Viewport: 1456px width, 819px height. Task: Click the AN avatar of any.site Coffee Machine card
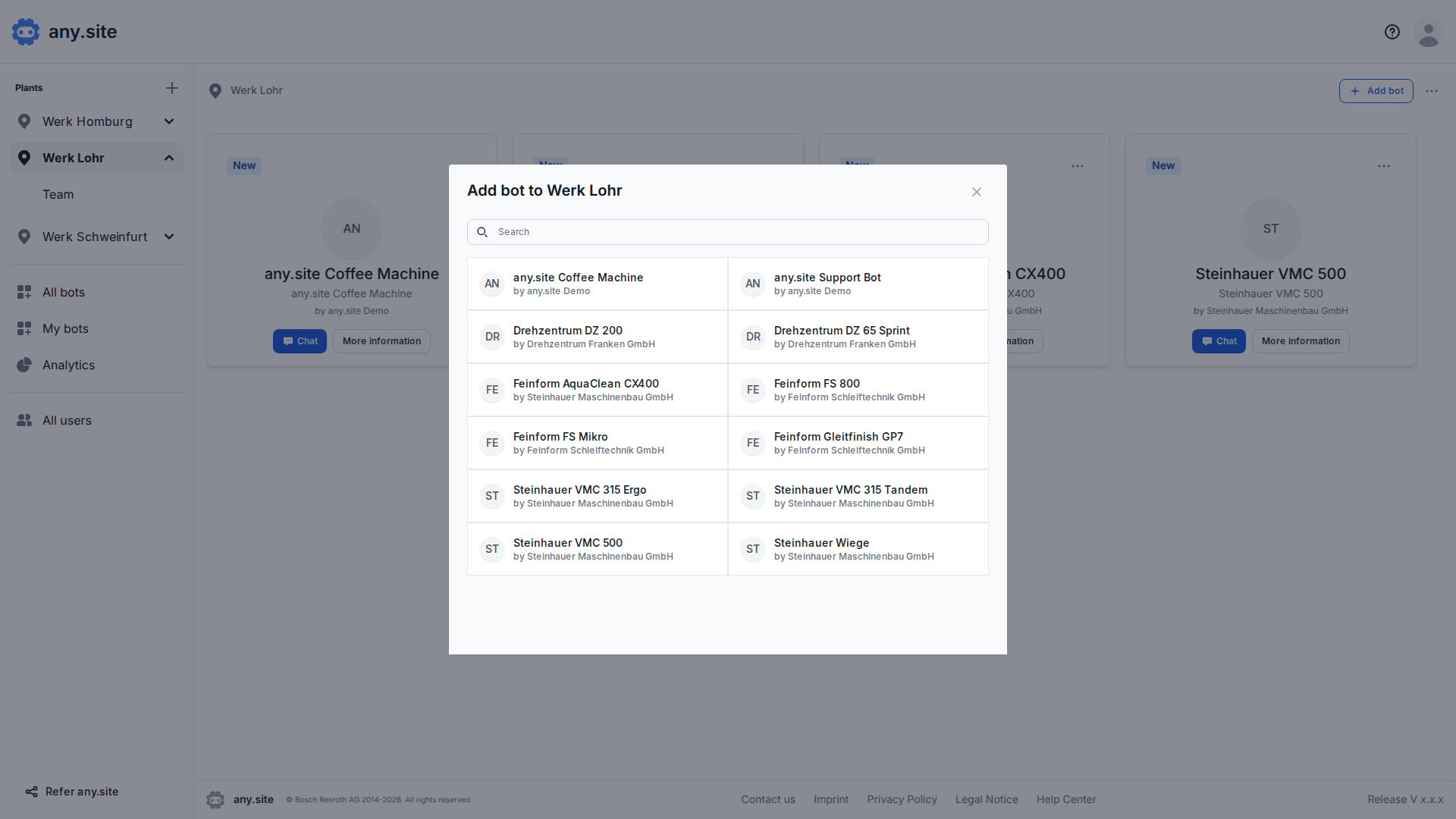(x=352, y=228)
